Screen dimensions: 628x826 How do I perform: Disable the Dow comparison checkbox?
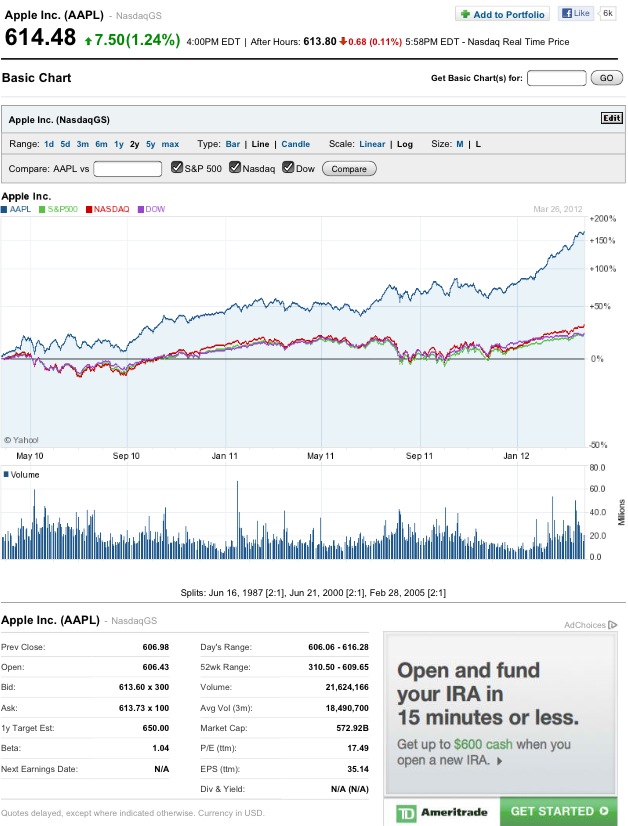click(x=289, y=168)
